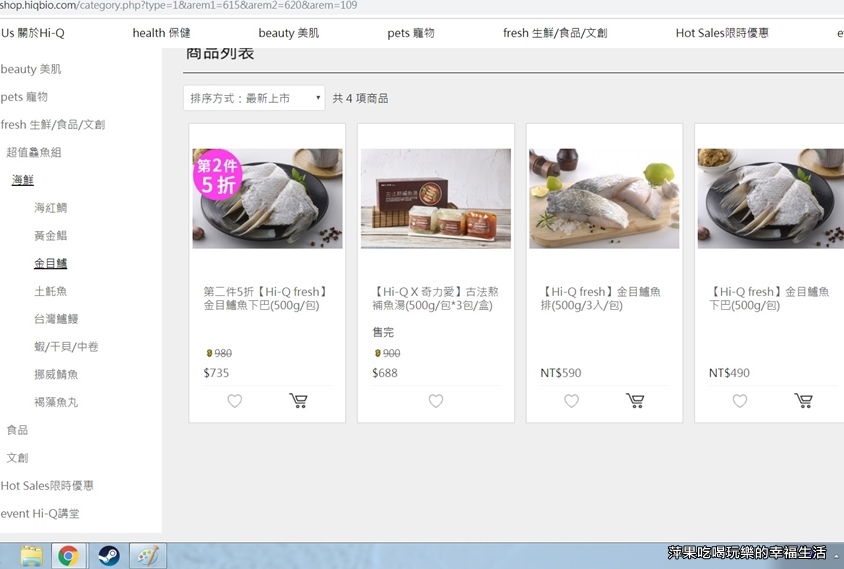The image size is (844, 569).
Task: Open Hot Sales限時優惠 in sidebar
Action: (47, 486)
